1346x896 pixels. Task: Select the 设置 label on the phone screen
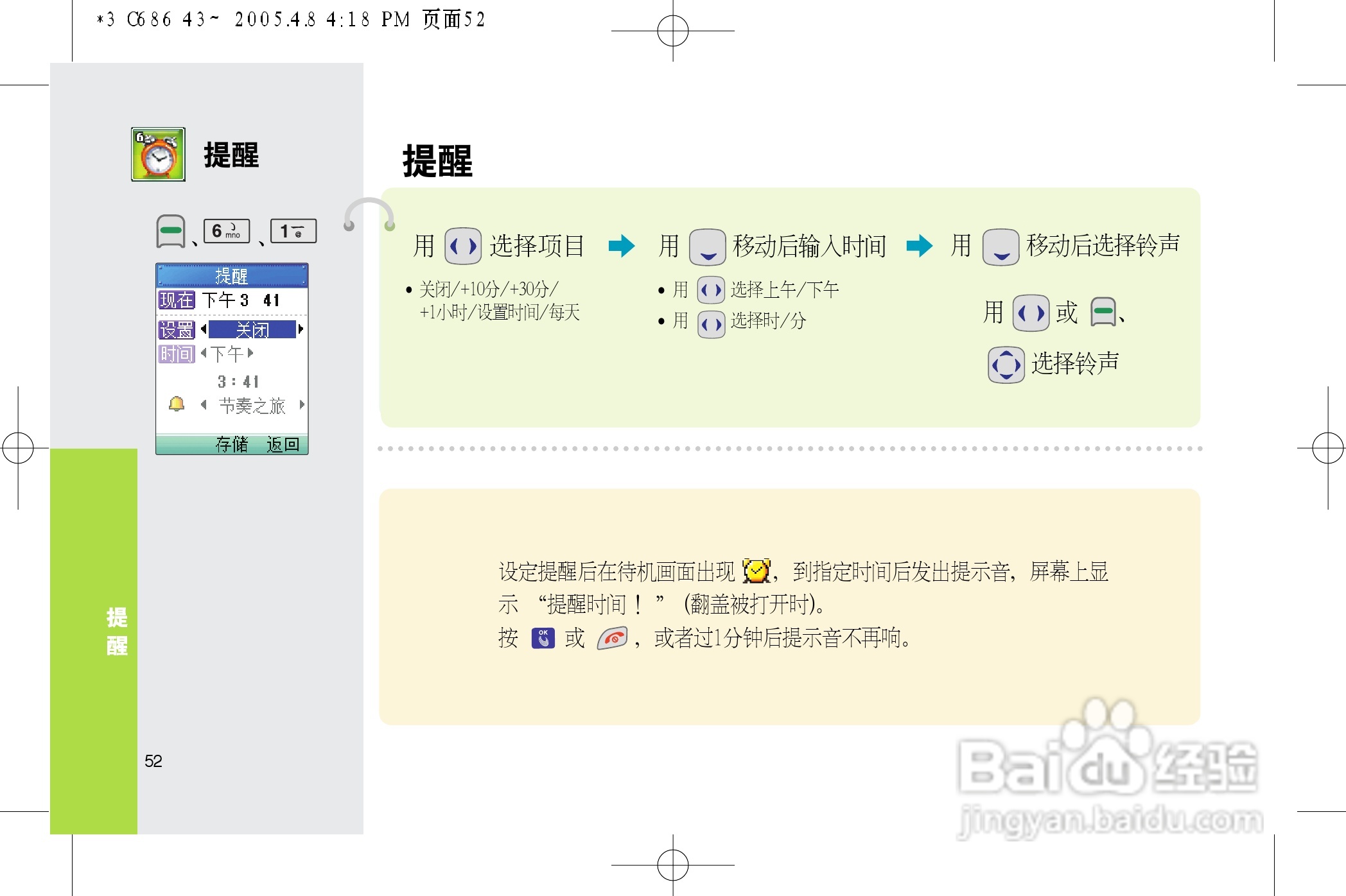[x=177, y=330]
